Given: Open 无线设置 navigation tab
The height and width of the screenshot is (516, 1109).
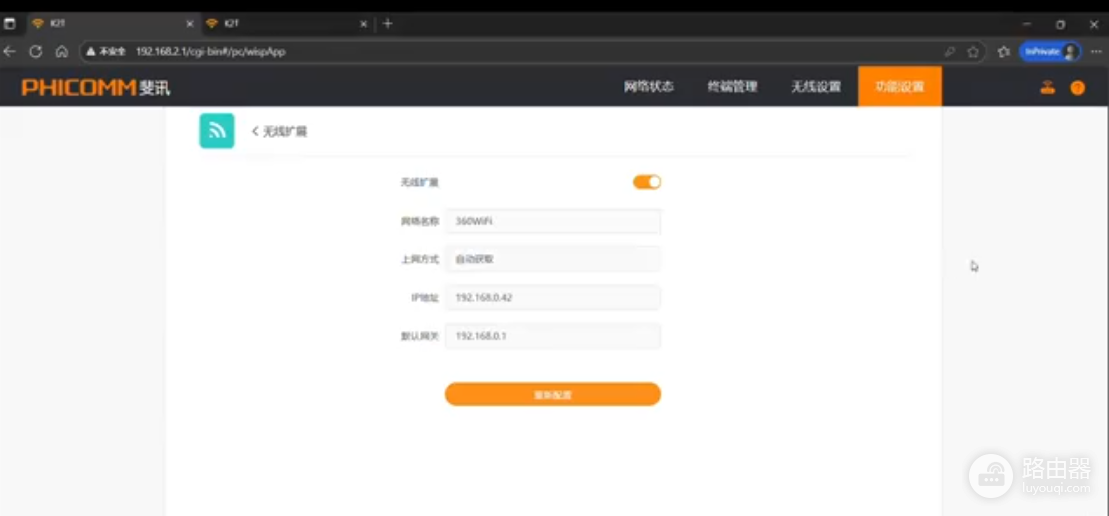Looking at the screenshot, I should coord(815,87).
